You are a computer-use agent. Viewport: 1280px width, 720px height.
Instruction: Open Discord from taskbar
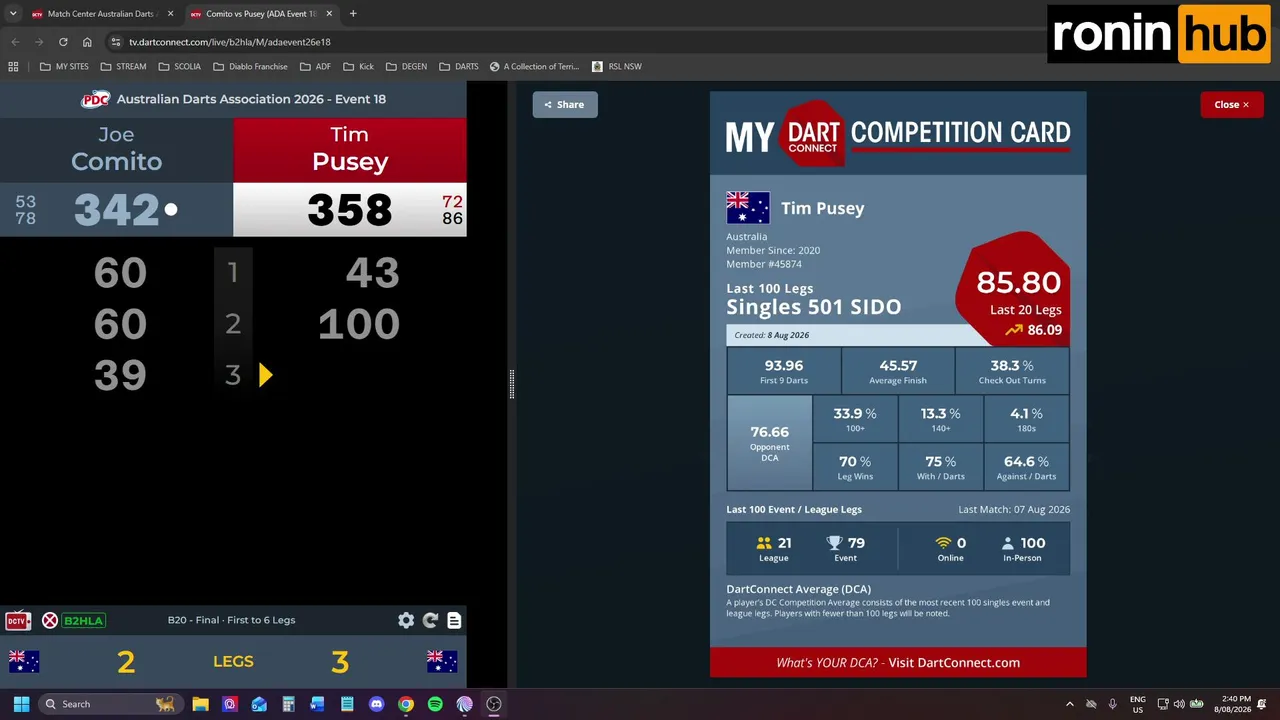point(376,704)
